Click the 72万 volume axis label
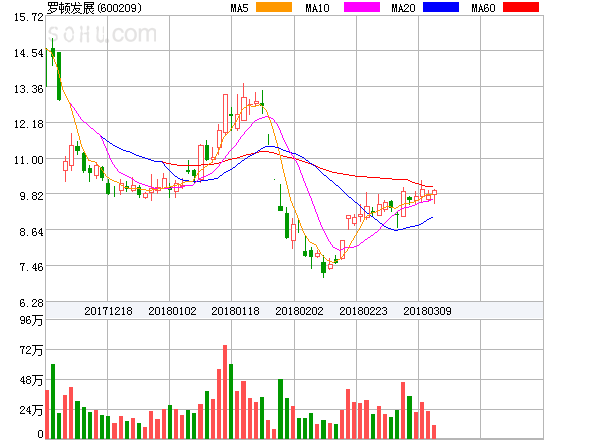The height and width of the screenshot is (440, 600). tap(31, 350)
